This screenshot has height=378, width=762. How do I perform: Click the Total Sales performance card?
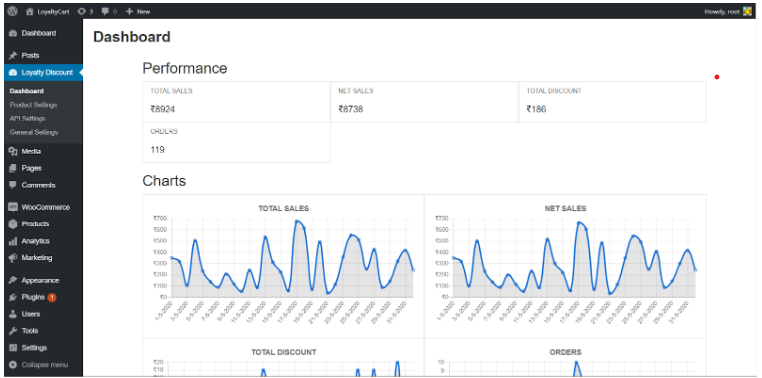[x=236, y=102]
